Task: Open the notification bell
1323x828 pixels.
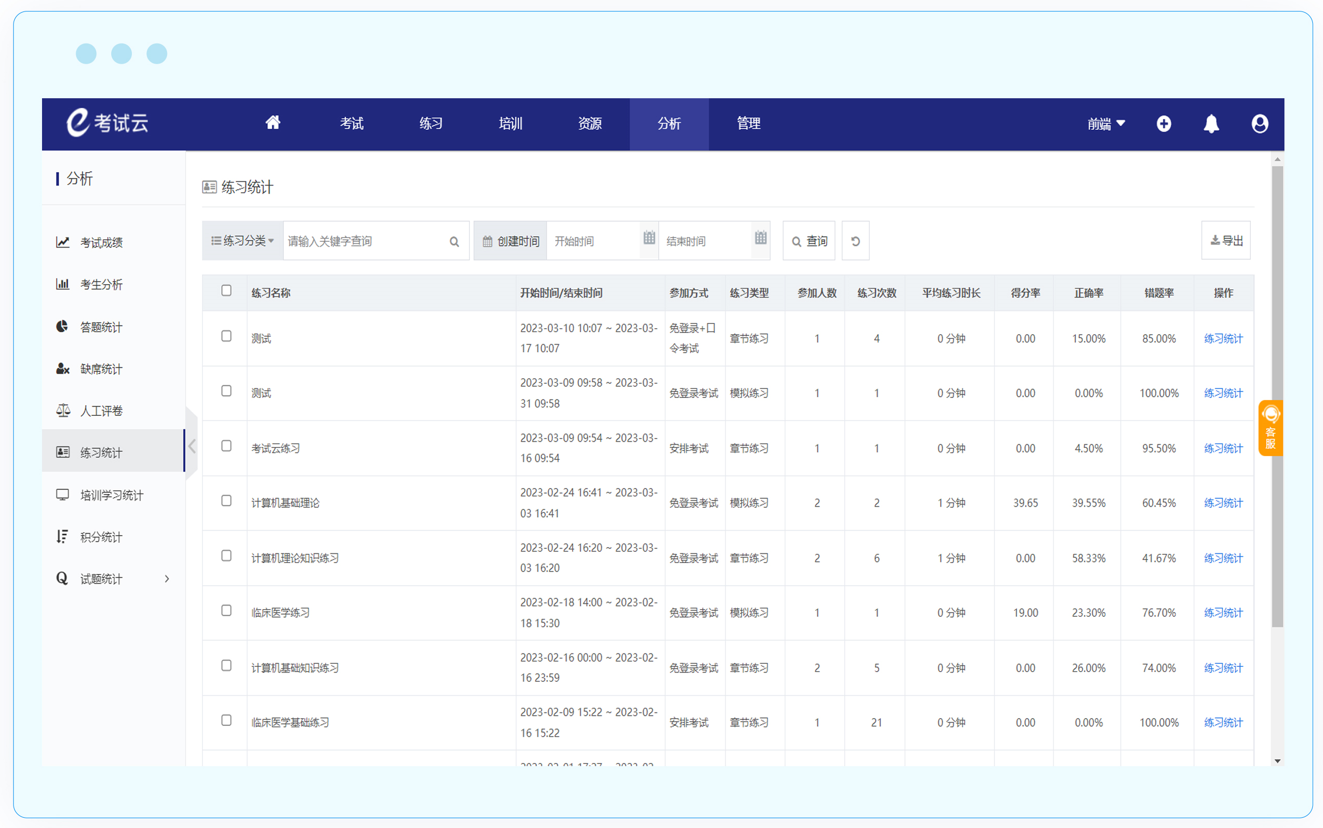Action: (1211, 124)
